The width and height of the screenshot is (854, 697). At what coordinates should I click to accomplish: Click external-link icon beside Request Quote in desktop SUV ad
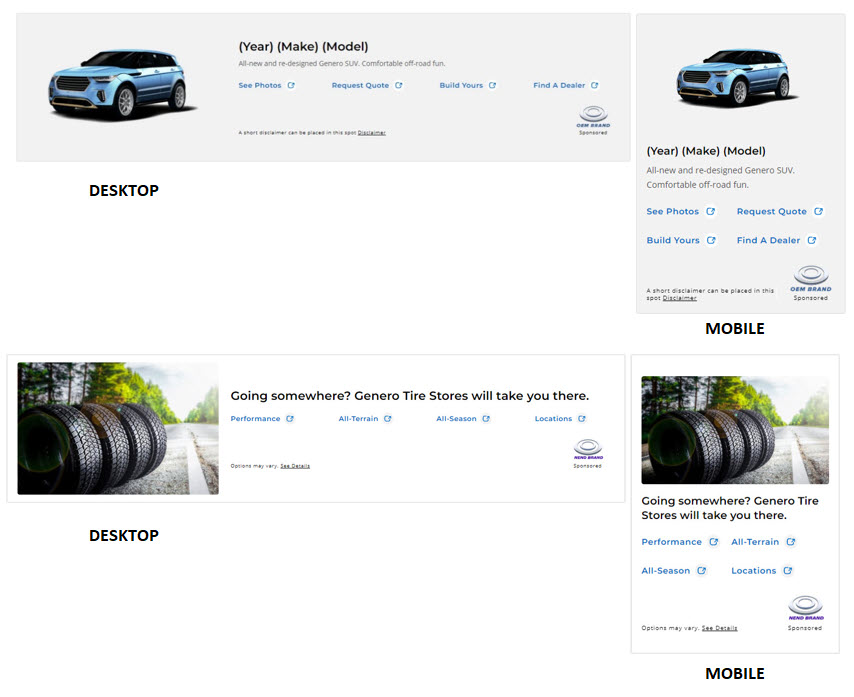pyautogui.click(x=398, y=86)
